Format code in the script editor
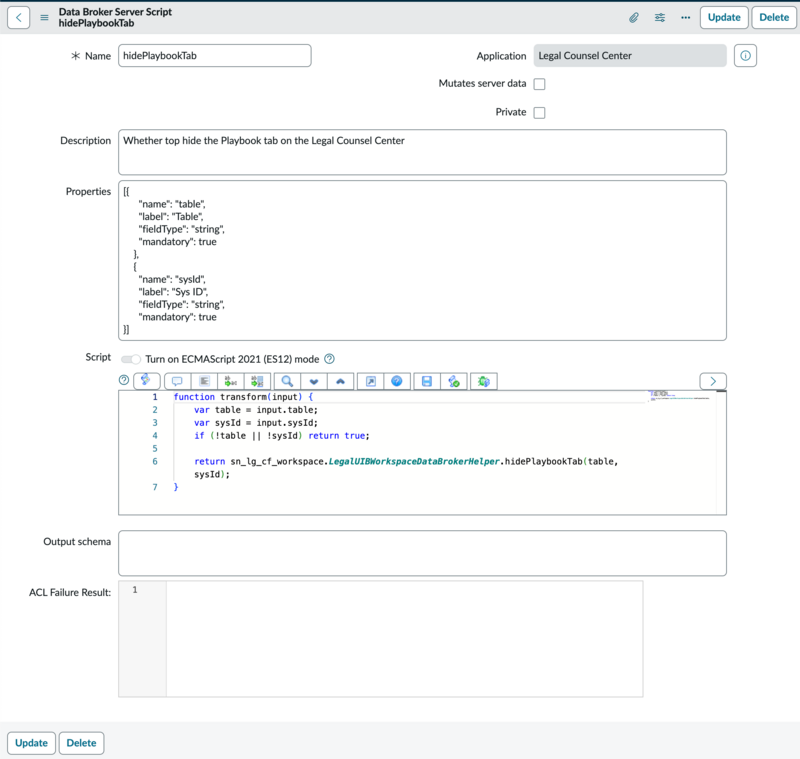 click(205, 381)
